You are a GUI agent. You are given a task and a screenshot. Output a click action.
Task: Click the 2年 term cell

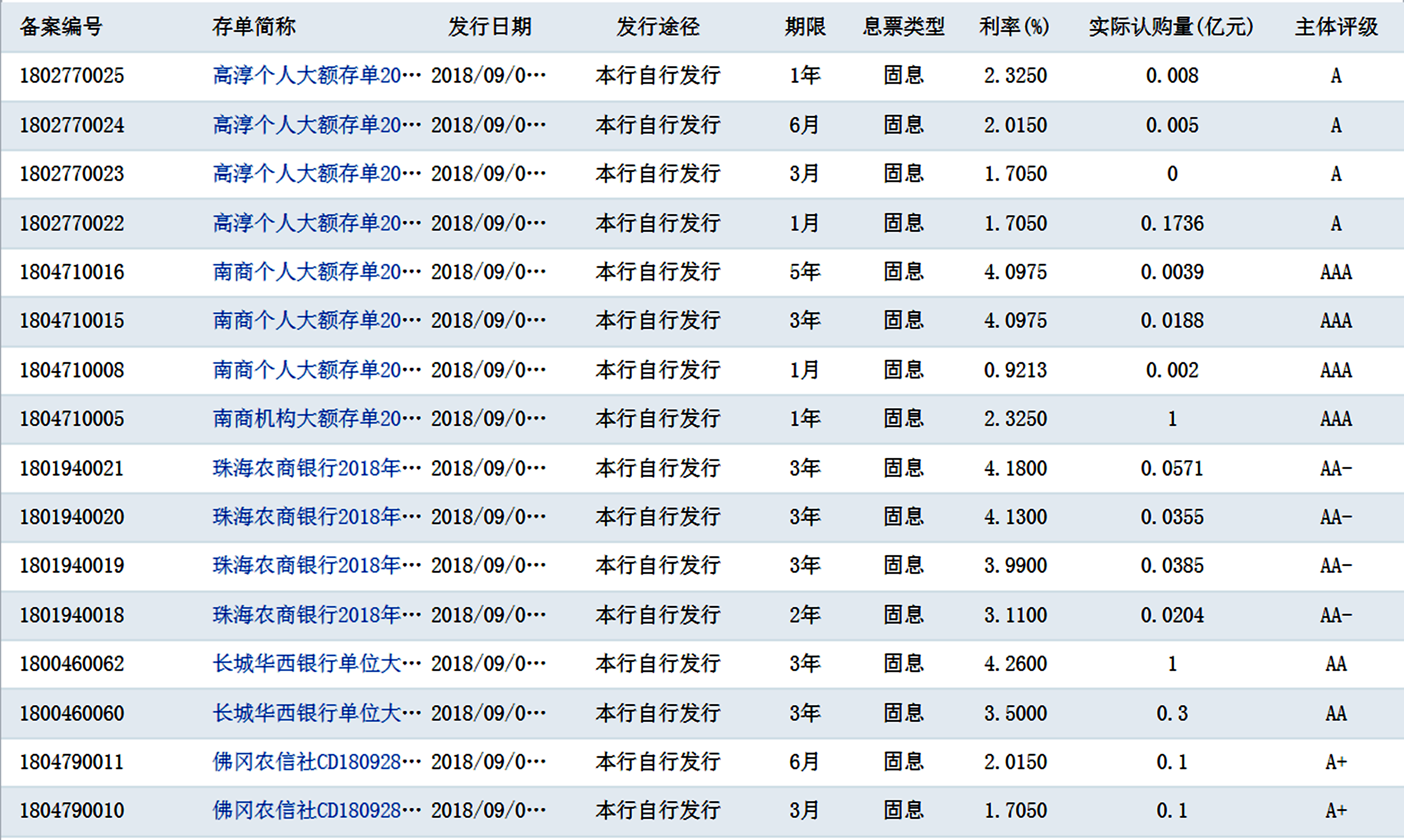coord(805,615)
